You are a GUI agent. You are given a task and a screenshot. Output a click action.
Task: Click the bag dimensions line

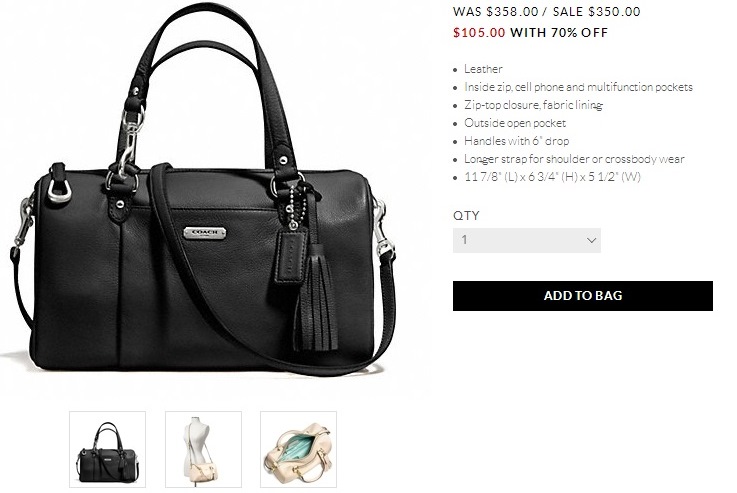(552, 177)
